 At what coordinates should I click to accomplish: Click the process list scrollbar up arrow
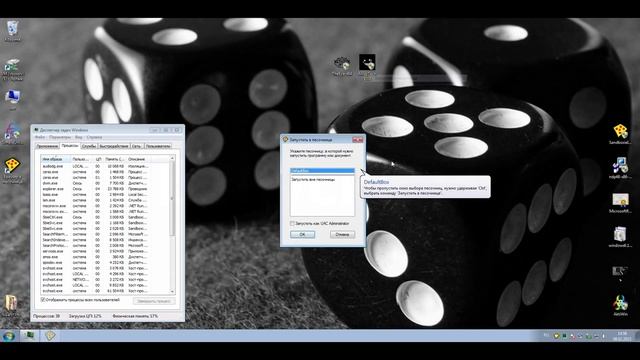click(x=172, y=158)
